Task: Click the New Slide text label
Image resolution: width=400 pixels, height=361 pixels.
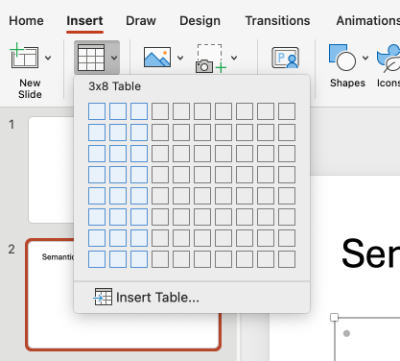Action: [x=30, y=88]
